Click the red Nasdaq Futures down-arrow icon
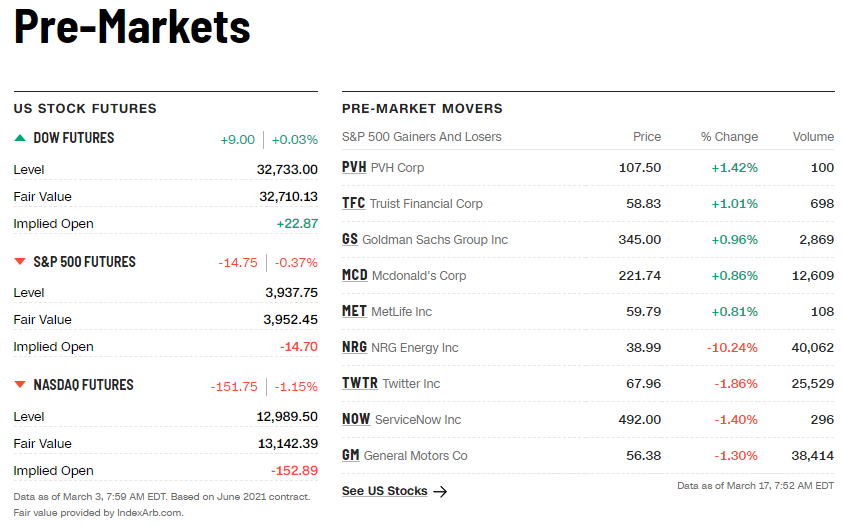The width and height of the screenshot is (842, 526). click(20, 385)
